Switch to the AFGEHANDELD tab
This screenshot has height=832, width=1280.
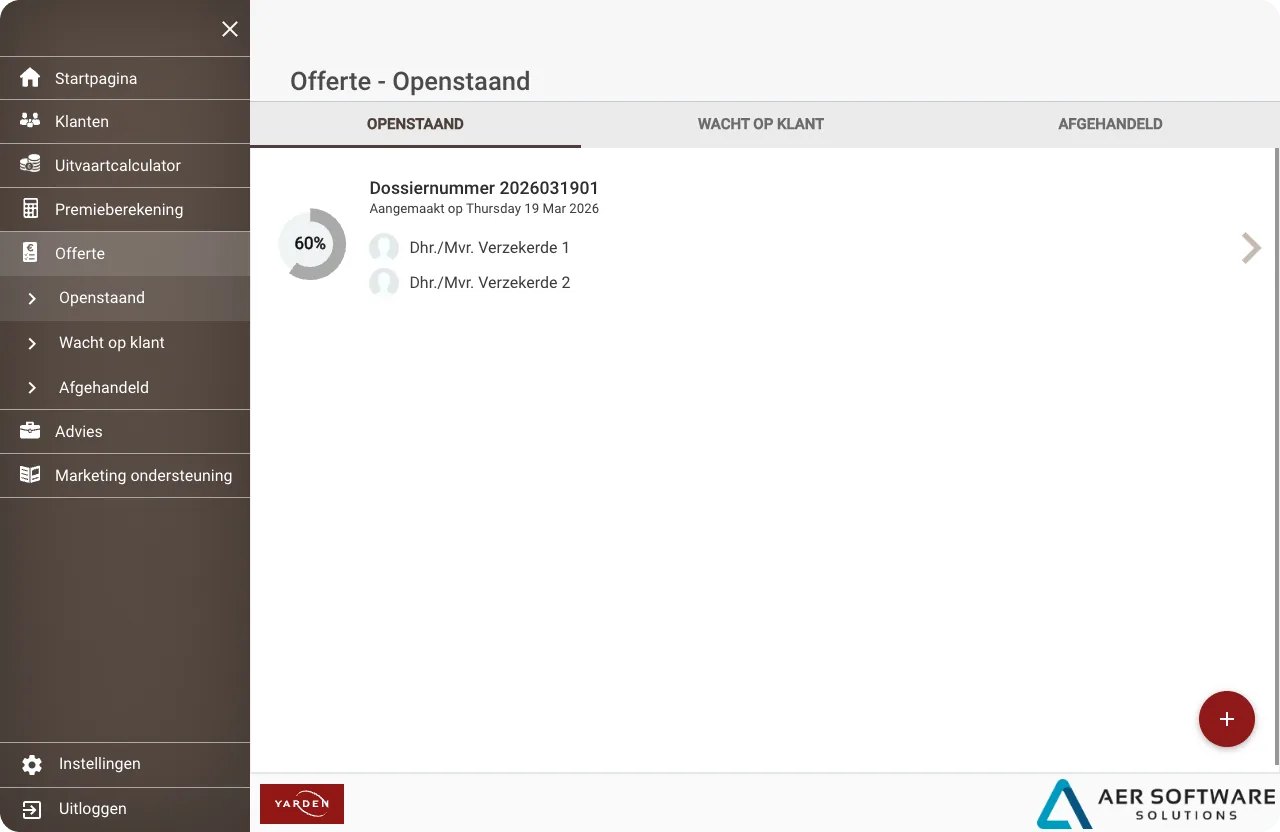1110,124
